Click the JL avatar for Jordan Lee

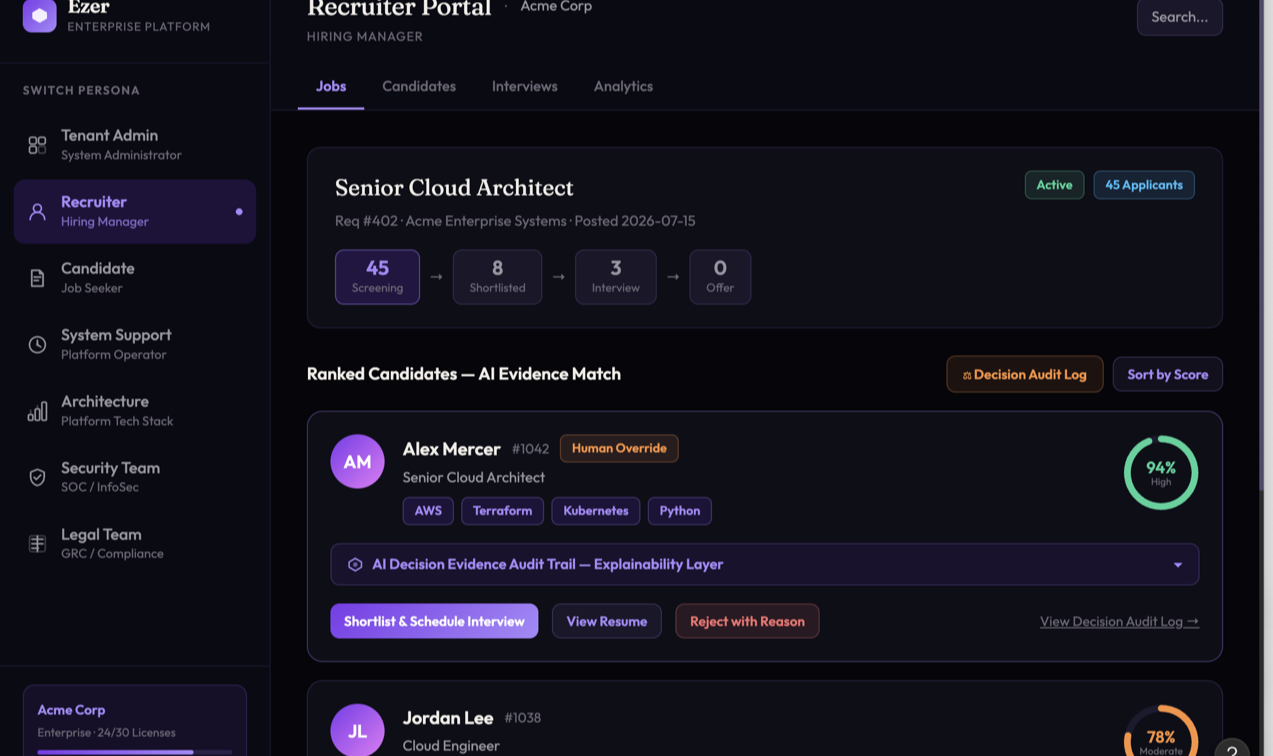[x=357, y=730]
